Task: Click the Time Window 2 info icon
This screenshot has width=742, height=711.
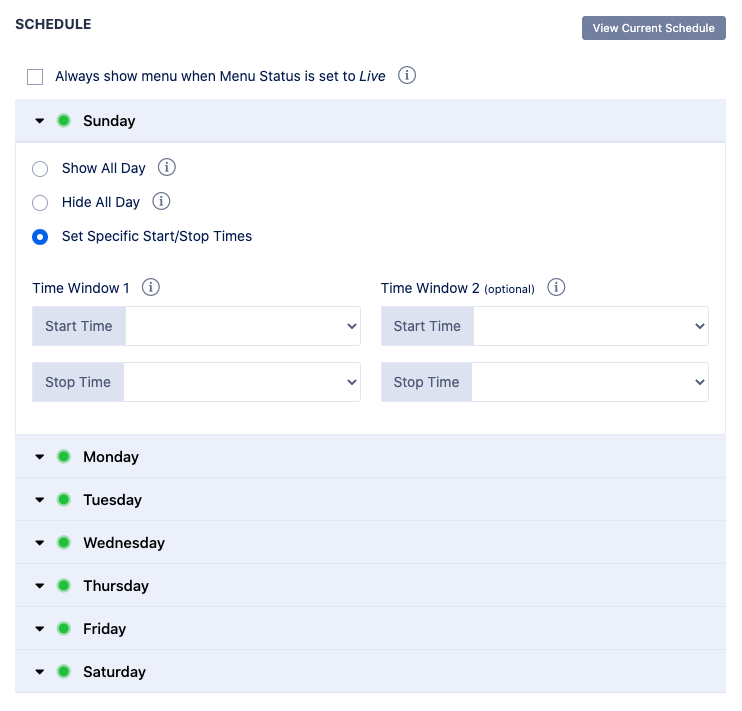Action: tap(557, 288)
